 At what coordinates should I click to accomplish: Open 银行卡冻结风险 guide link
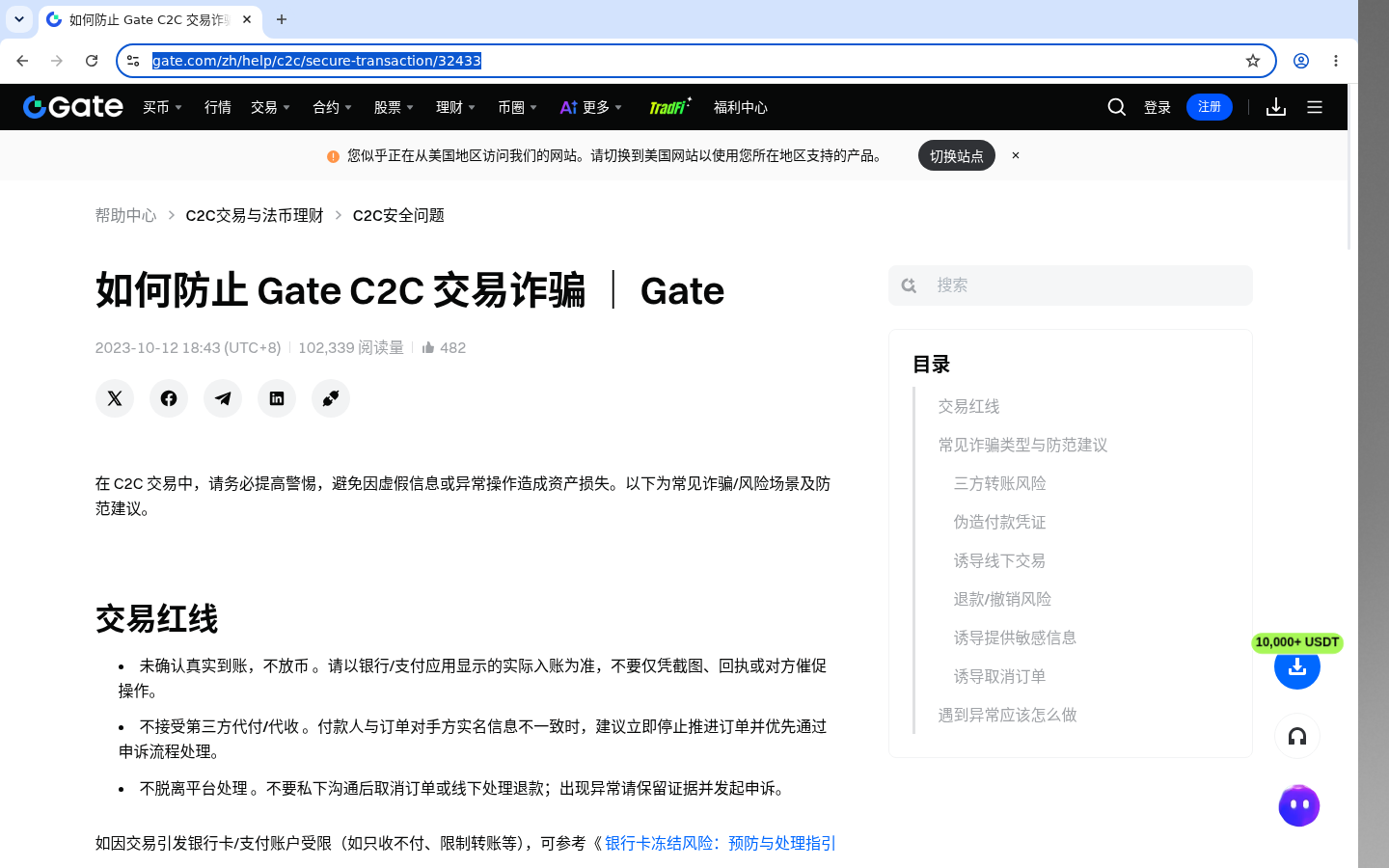click(721, 843)
